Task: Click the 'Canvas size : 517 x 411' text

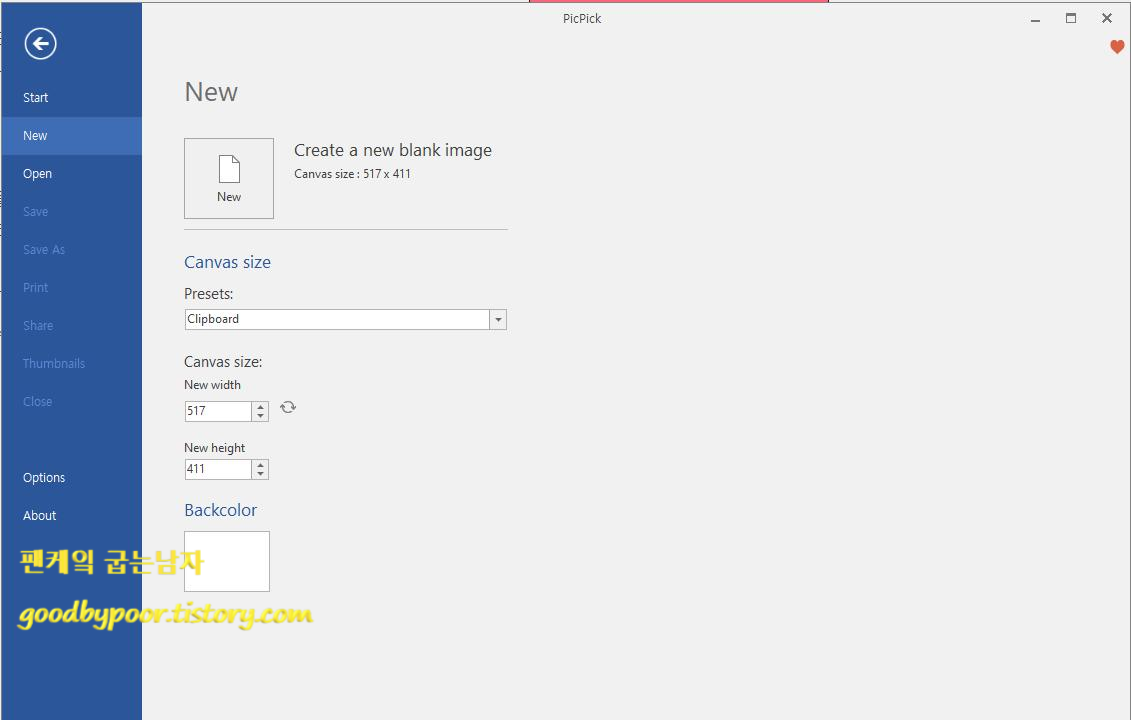Action: tap(352, 174)
